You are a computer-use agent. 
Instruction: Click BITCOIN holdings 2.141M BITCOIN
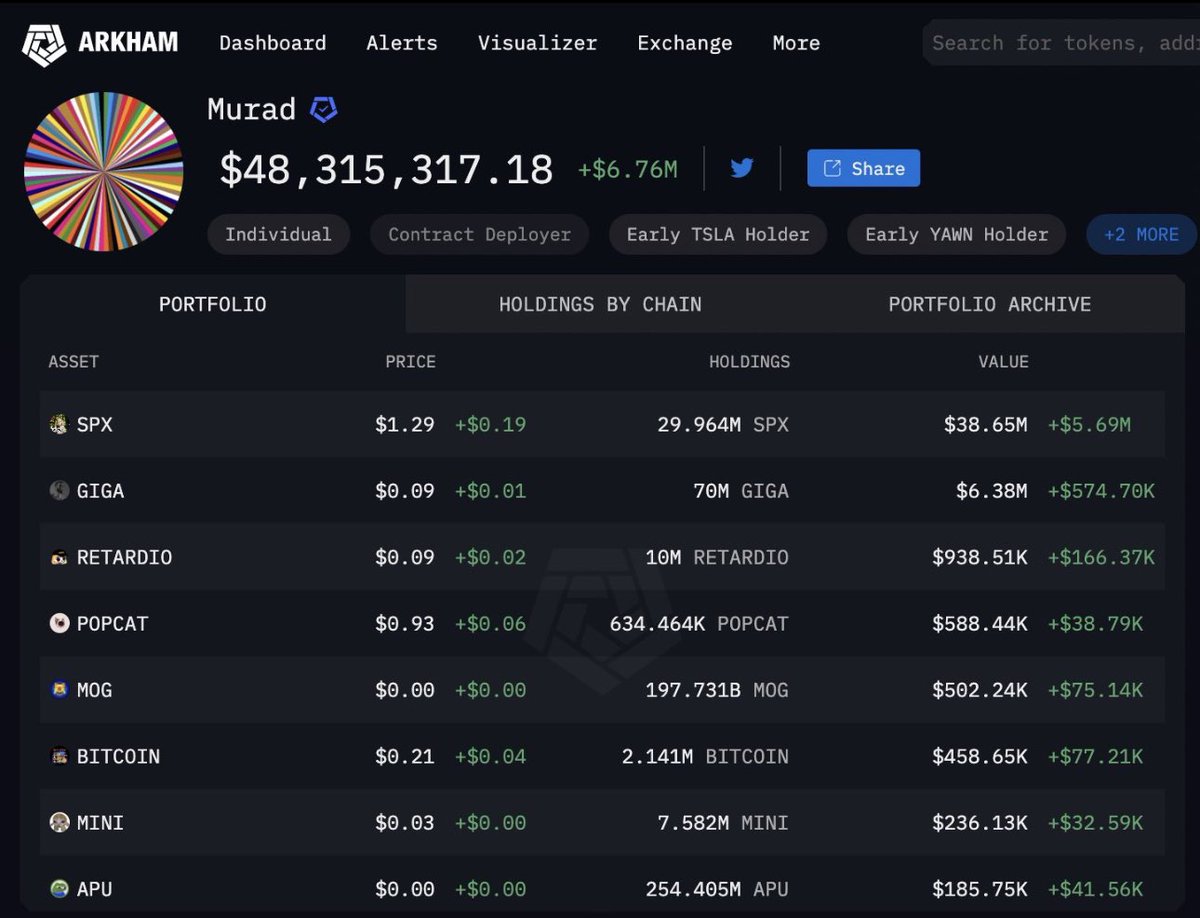(x=705, y=756)
